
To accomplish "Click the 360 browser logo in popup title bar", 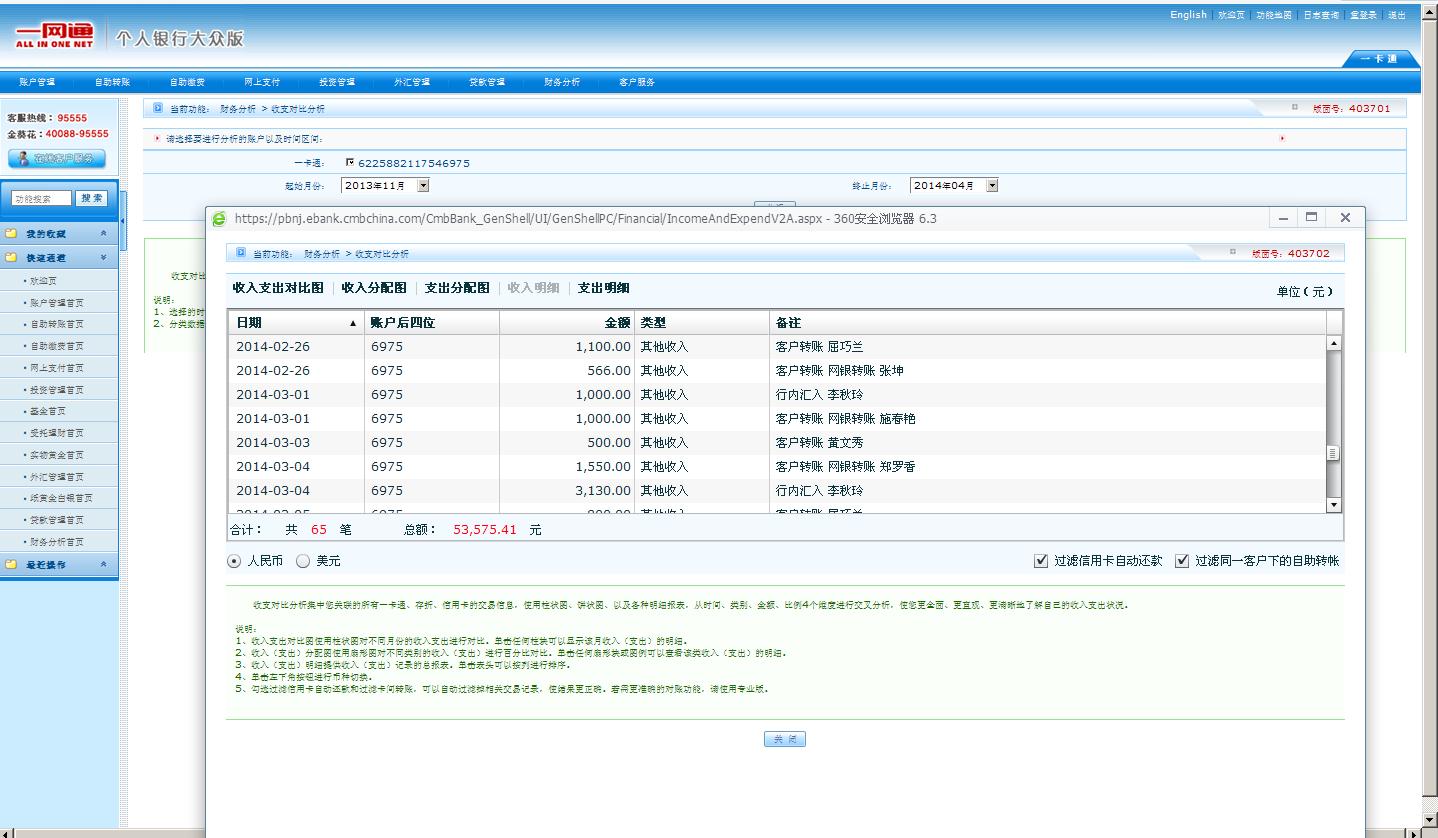I will [x=219, y=219].
